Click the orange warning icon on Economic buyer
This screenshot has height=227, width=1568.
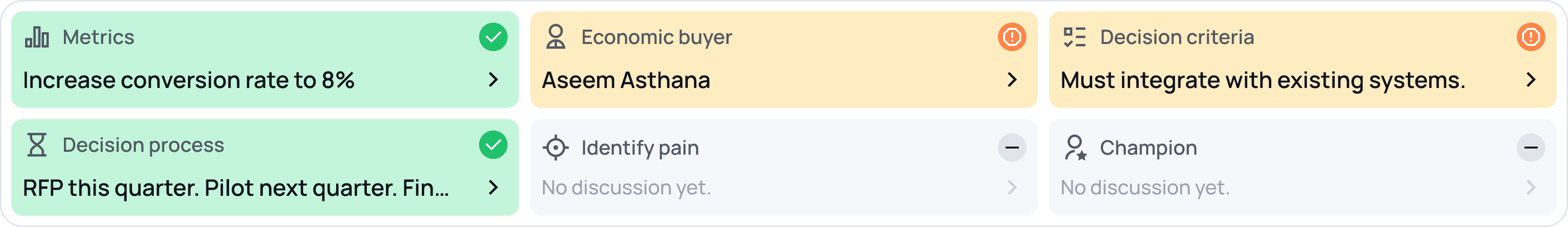point(1012,37)
